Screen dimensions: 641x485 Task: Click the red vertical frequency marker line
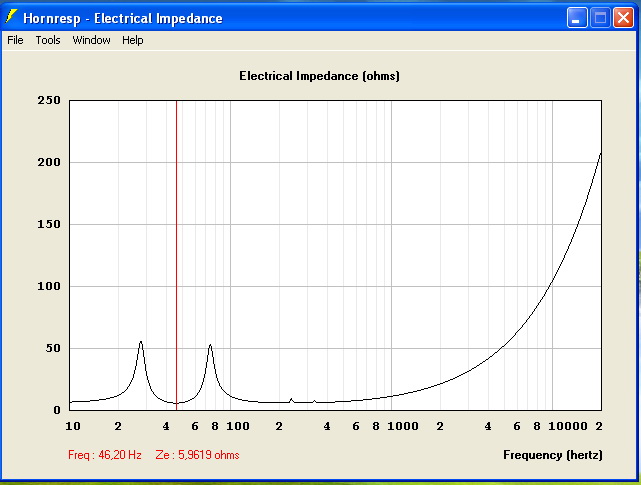point(177,255)
